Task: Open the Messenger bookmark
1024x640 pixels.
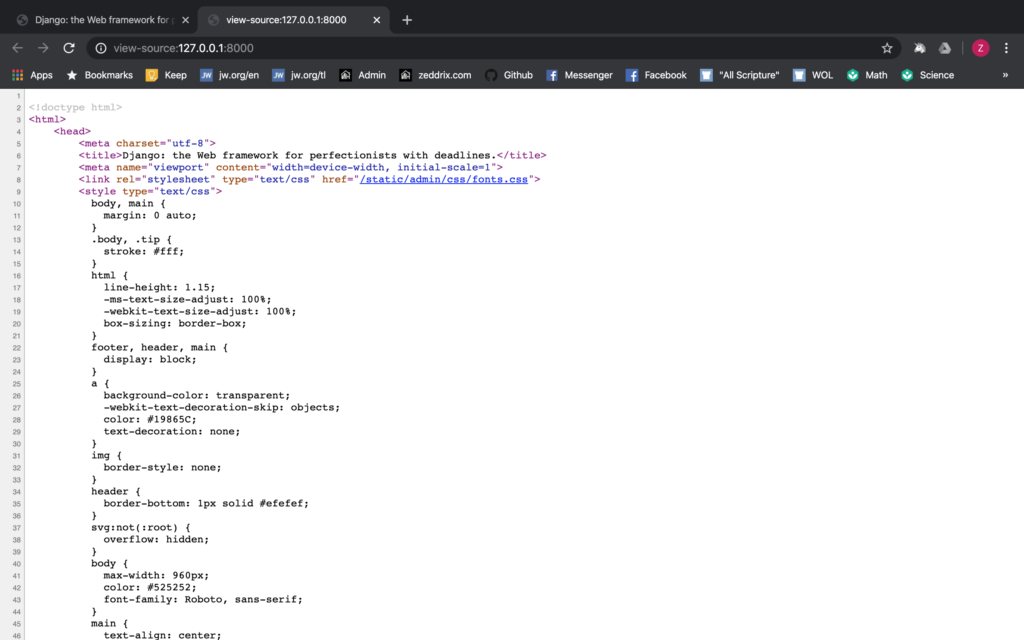Action: tap(579, 75)
